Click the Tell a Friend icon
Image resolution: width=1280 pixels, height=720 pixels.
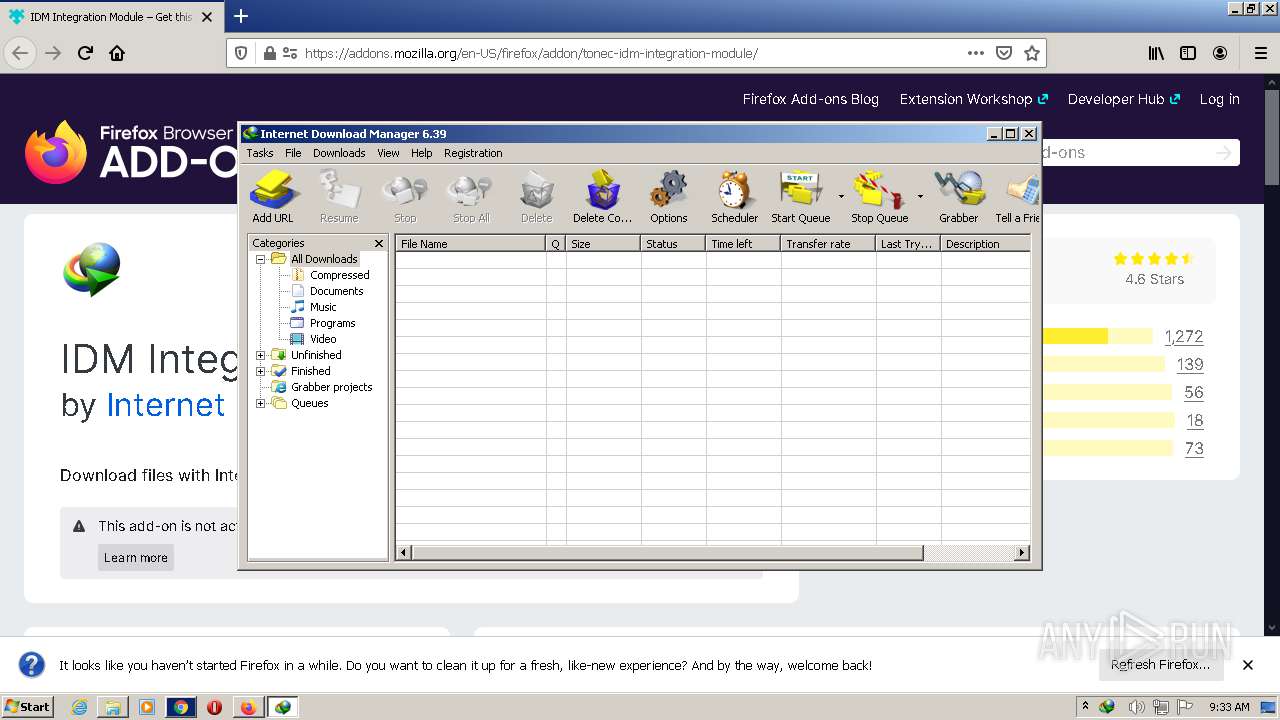point(1018,197)
